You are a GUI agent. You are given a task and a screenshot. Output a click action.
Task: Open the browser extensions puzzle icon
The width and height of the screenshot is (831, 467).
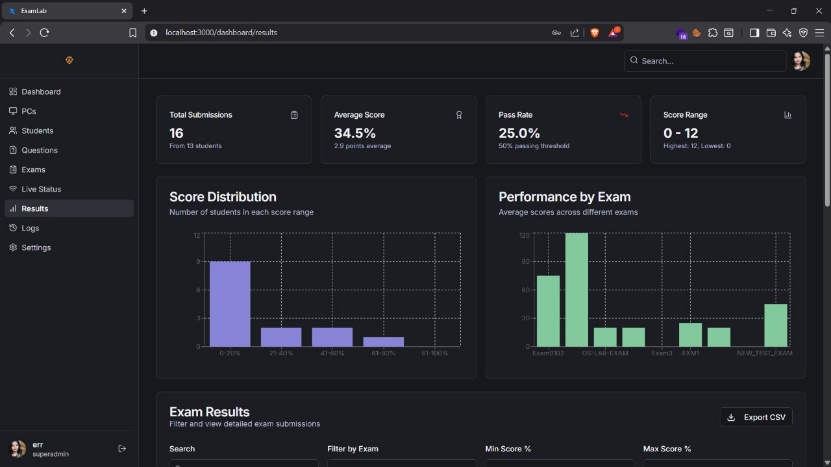coord(713,32)
